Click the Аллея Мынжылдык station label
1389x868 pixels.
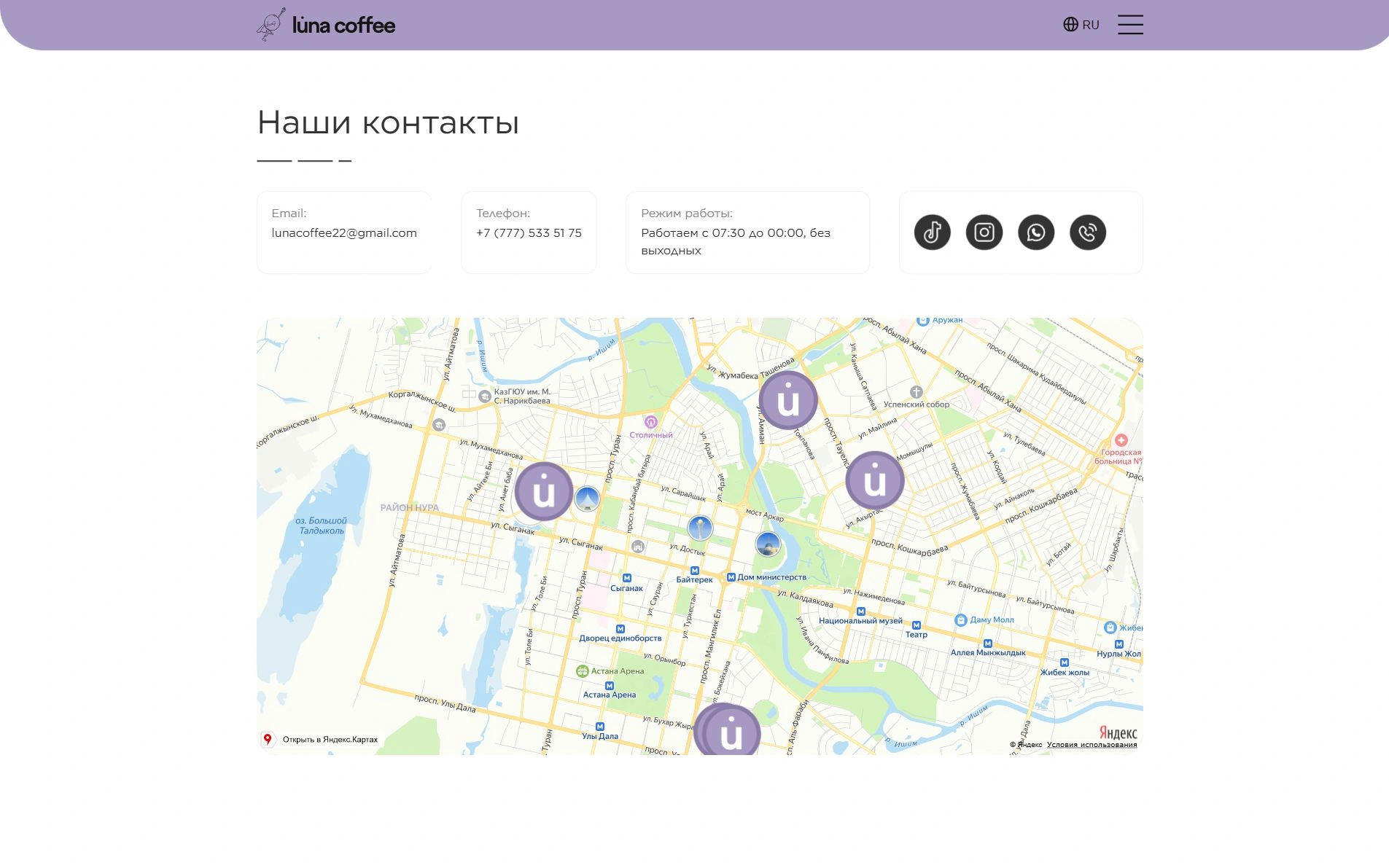(988, 653)
